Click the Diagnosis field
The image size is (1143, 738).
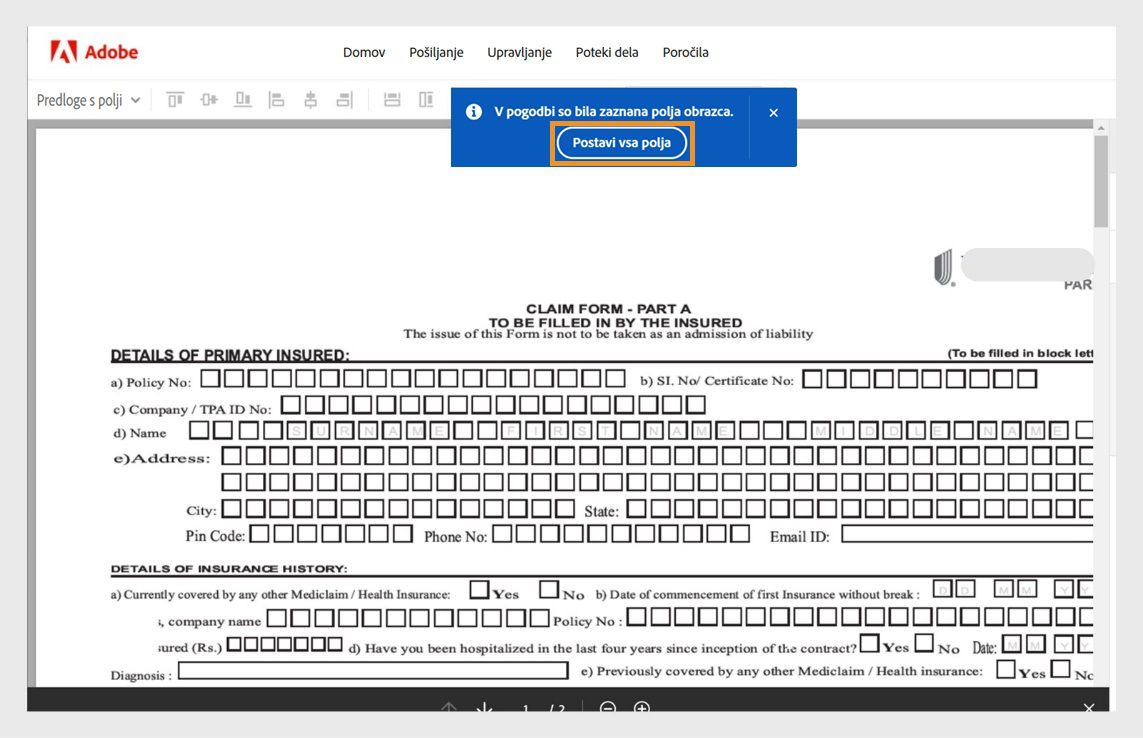pos(373,670)
